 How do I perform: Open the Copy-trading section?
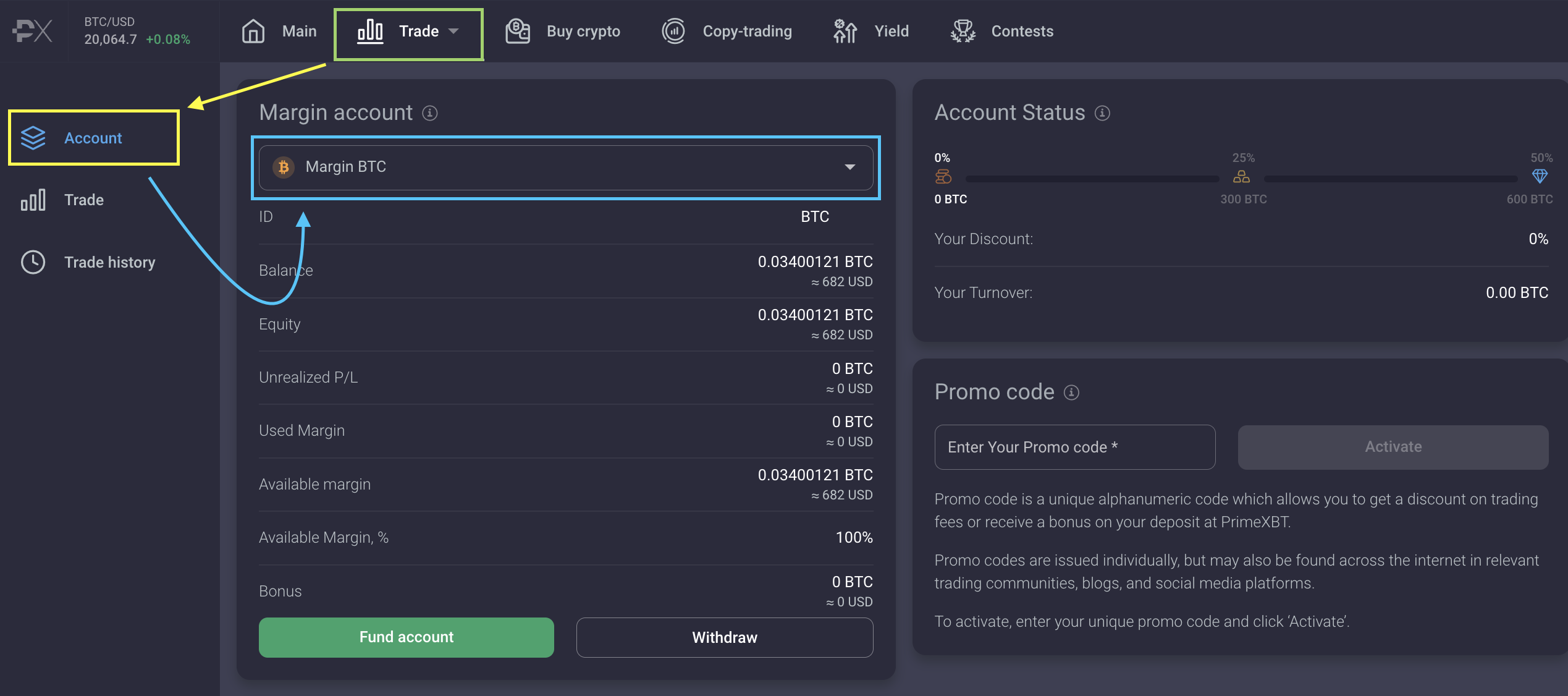(727, 31)
